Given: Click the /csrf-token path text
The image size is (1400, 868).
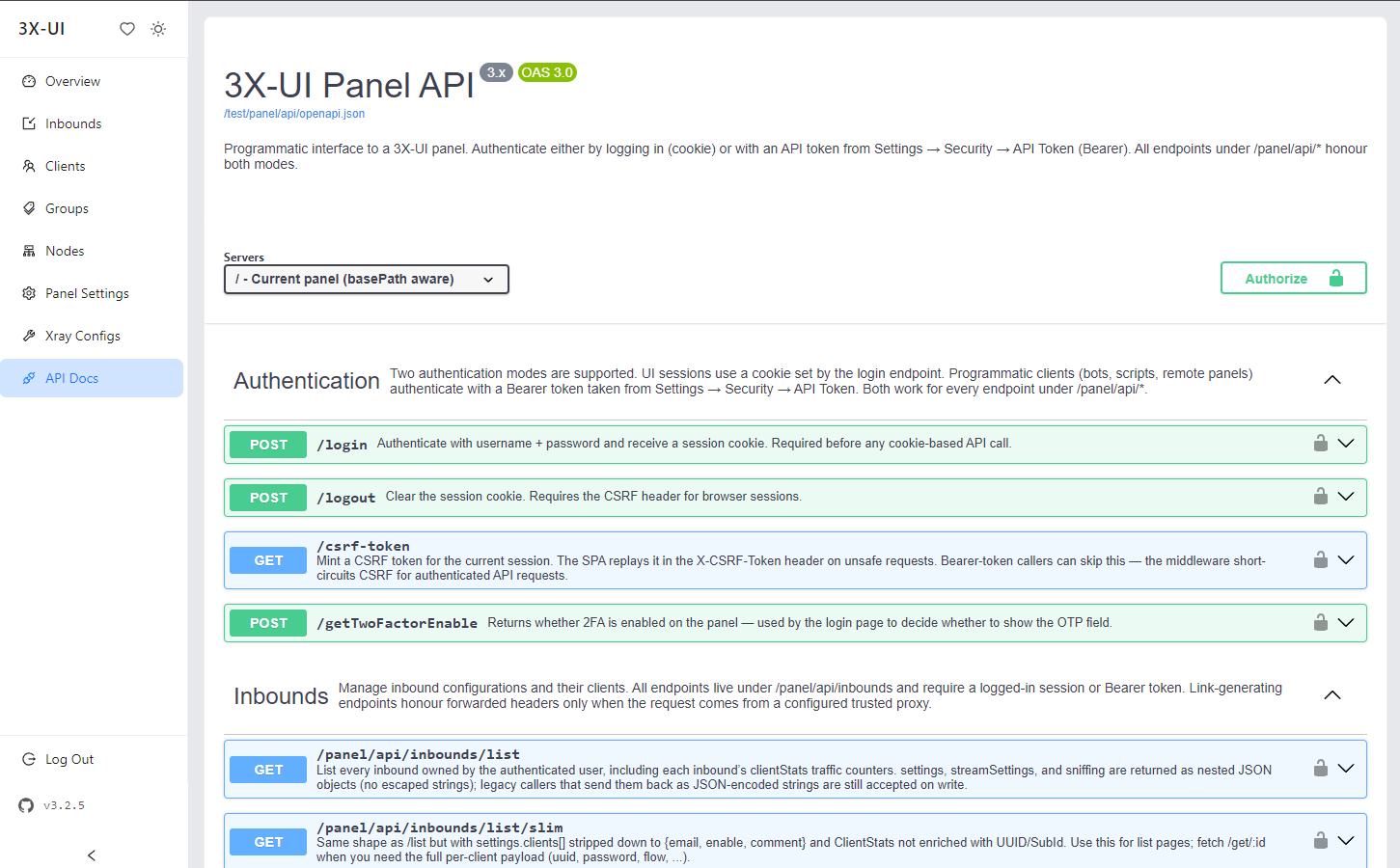Looking at the screenshot, I should pos(363,546).
